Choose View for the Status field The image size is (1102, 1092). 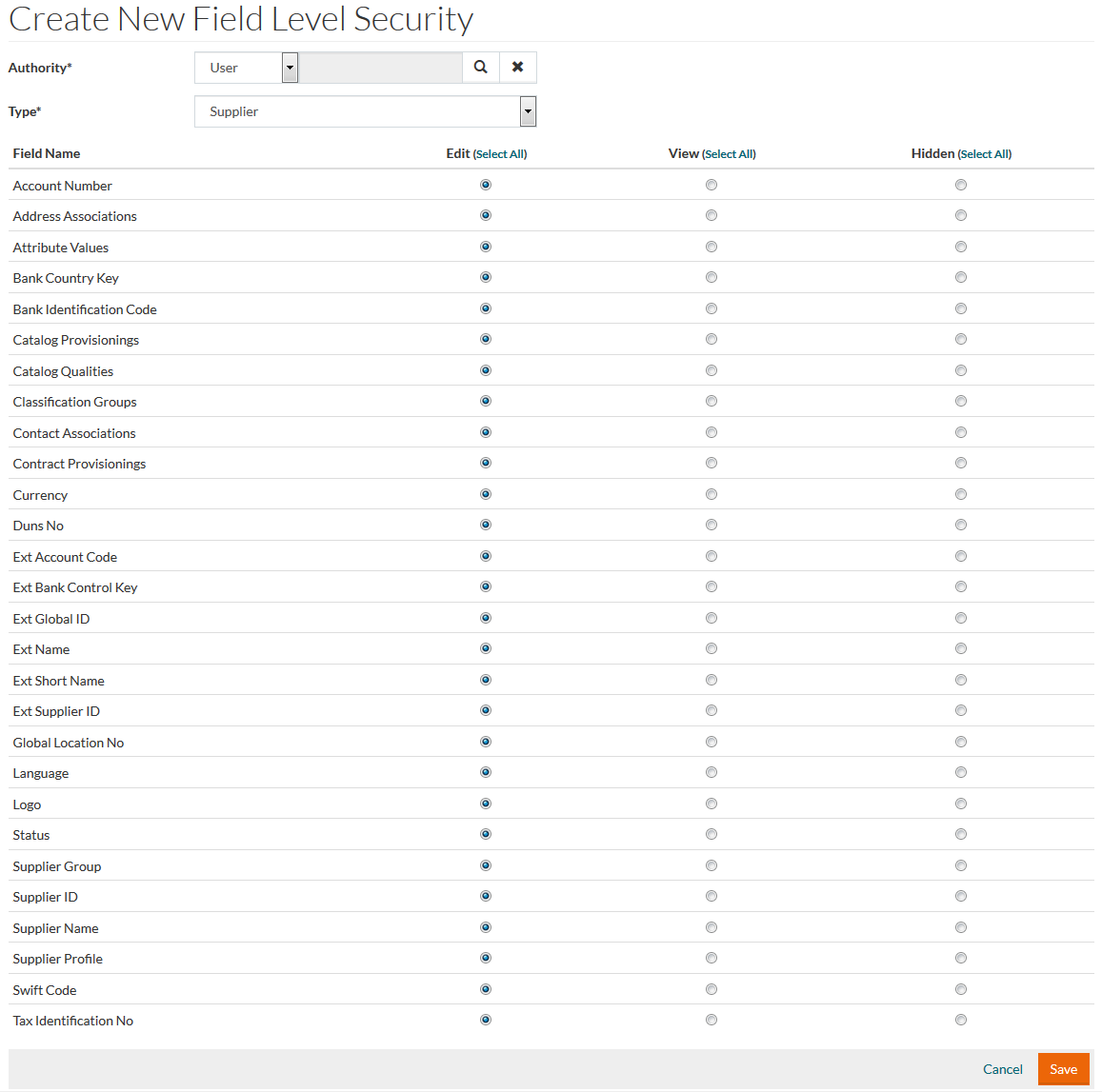[x=711, y=834]
